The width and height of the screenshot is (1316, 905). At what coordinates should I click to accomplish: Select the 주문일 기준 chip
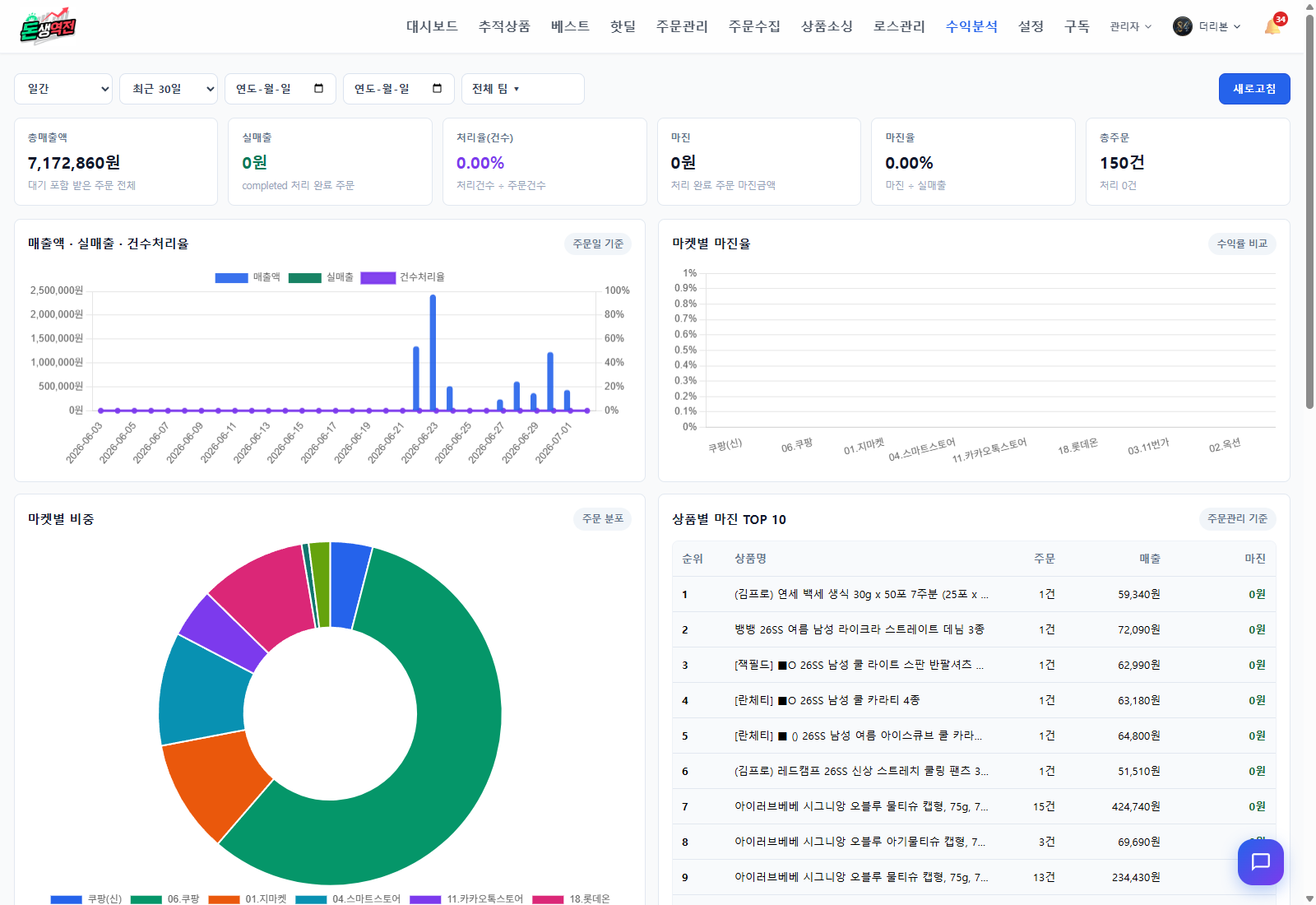point(598,244)
